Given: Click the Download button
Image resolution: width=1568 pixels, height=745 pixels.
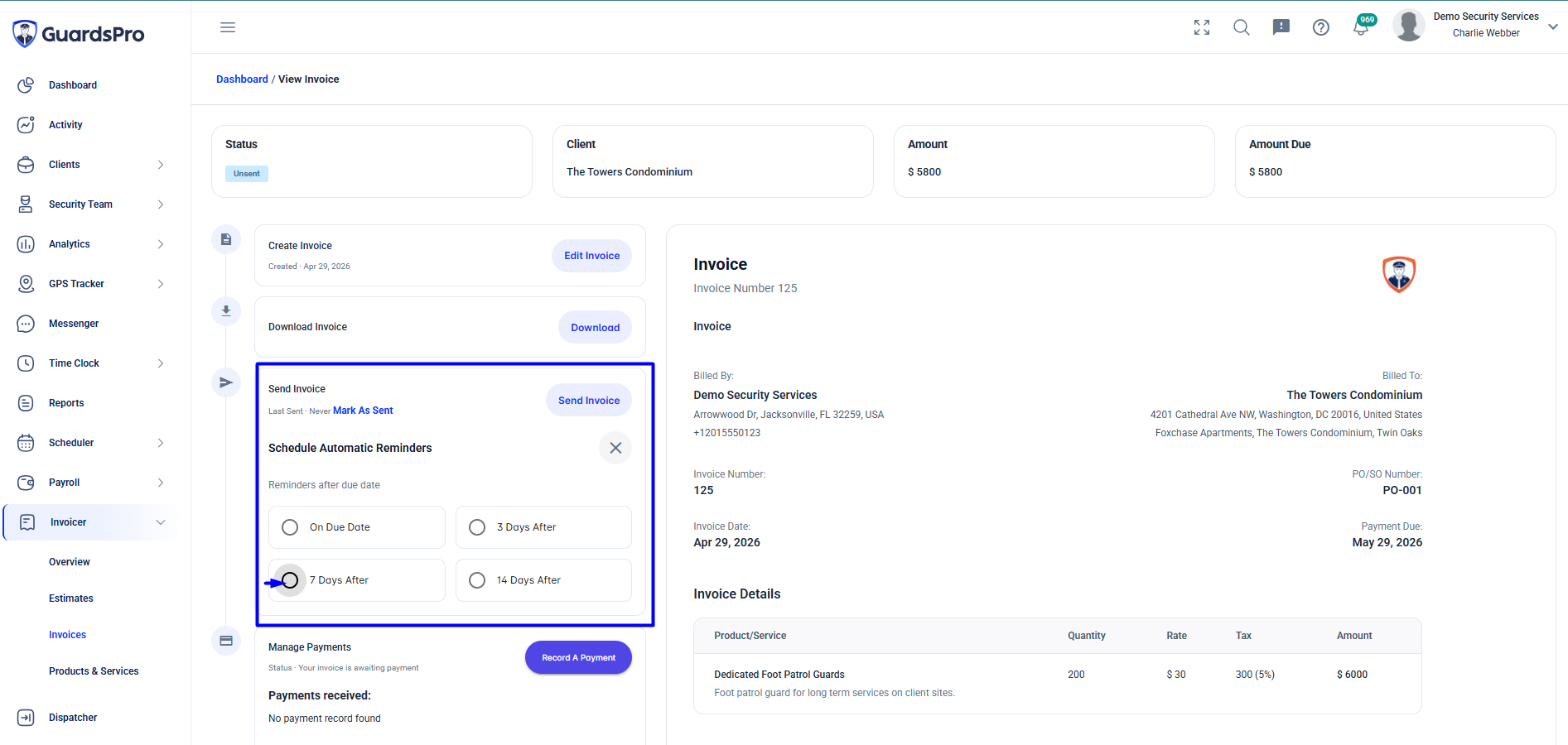Looking at the screenshot, I should point(596,327).
